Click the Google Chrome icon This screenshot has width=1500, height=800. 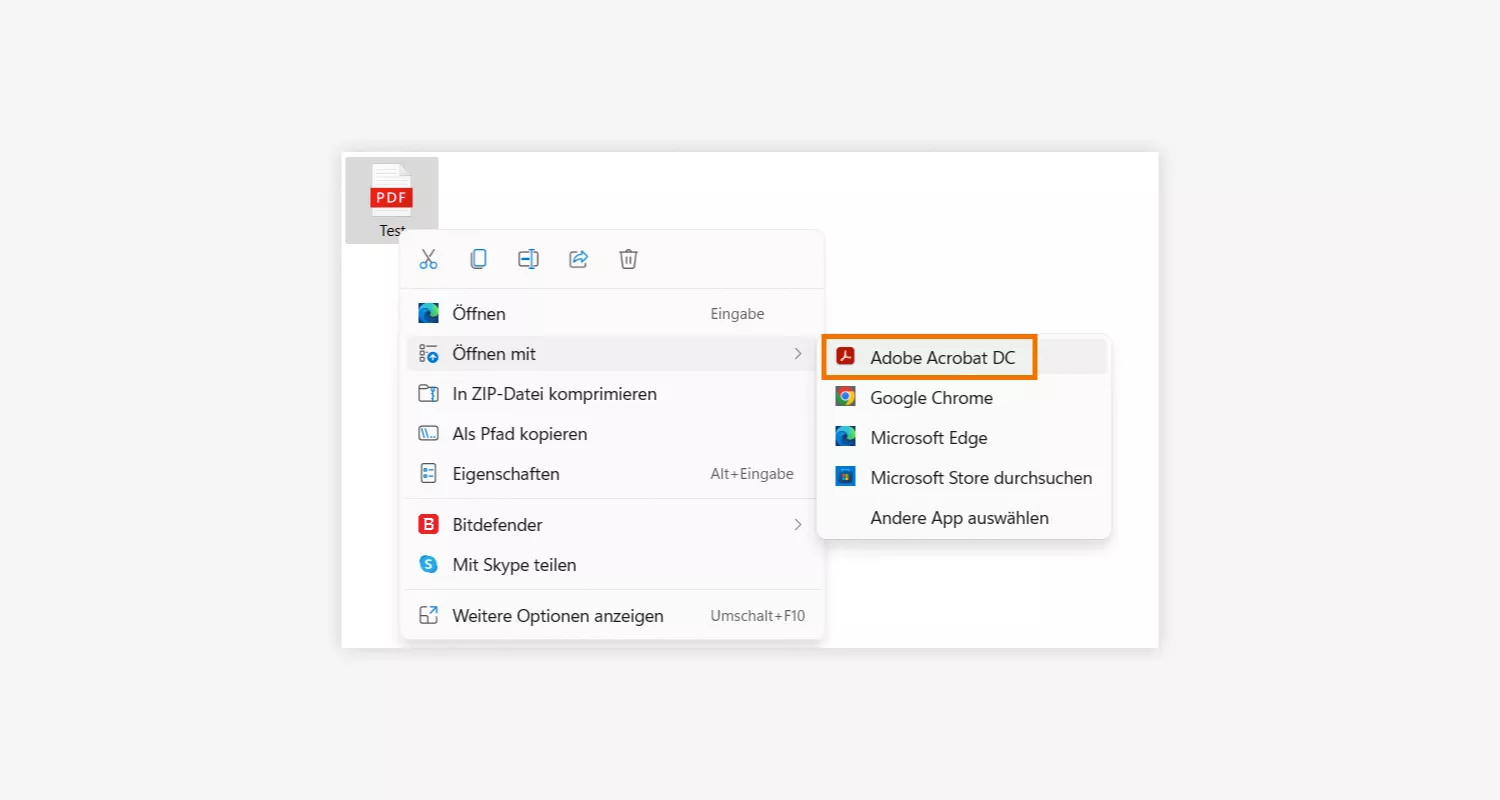(846, 397)
